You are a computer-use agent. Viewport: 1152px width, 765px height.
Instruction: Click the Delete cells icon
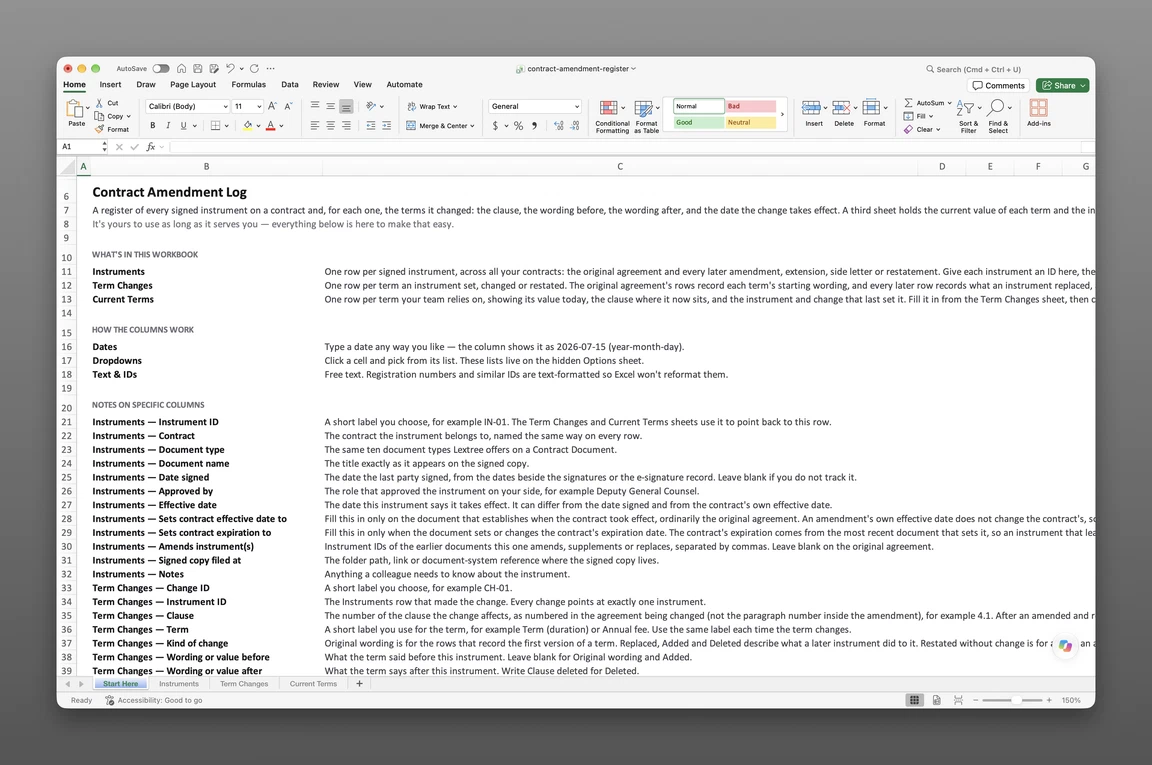pos(841,108)
